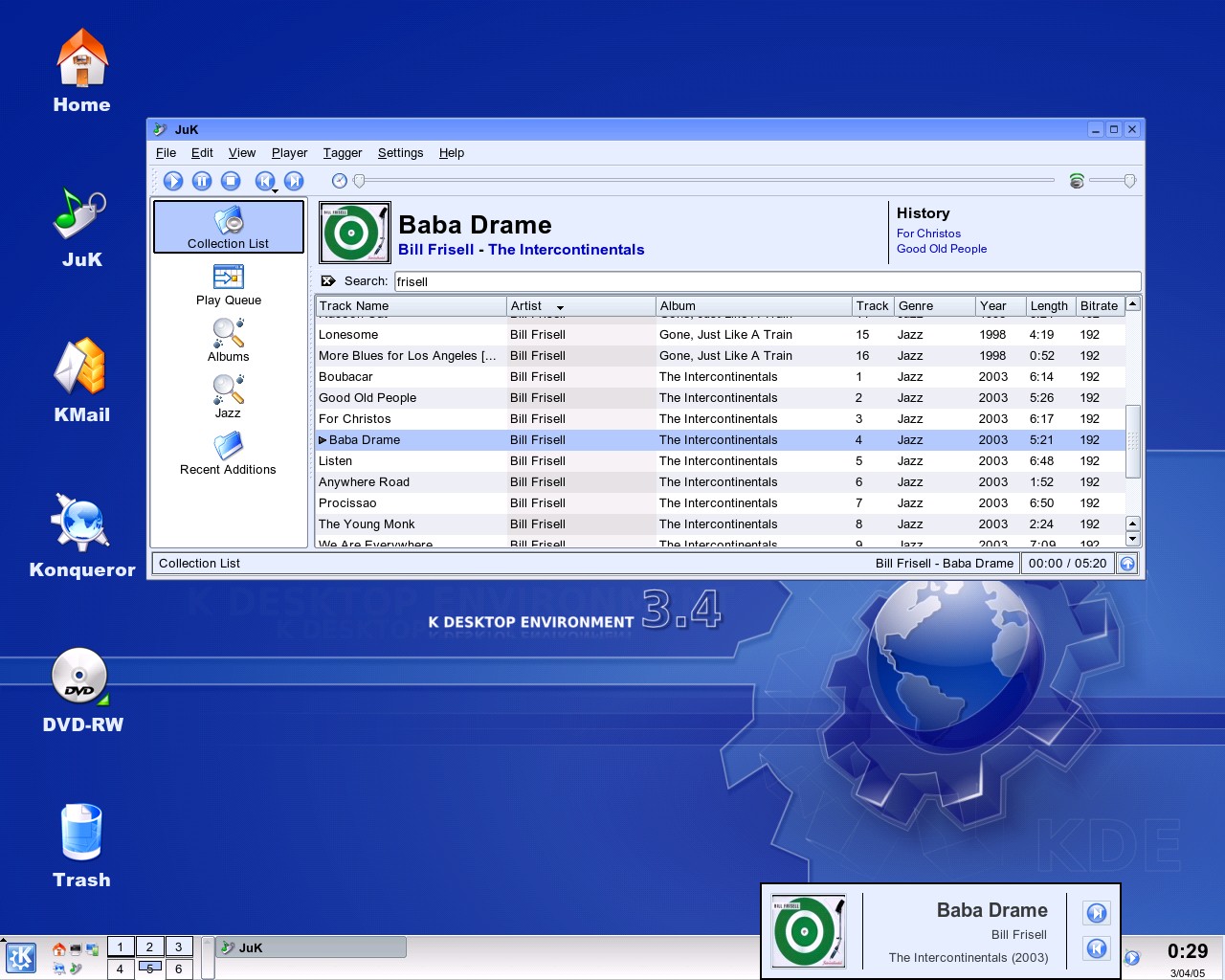Click the panel clock showing 0:29
The width and height of the screenshot is (1225, 980).
1188,951
